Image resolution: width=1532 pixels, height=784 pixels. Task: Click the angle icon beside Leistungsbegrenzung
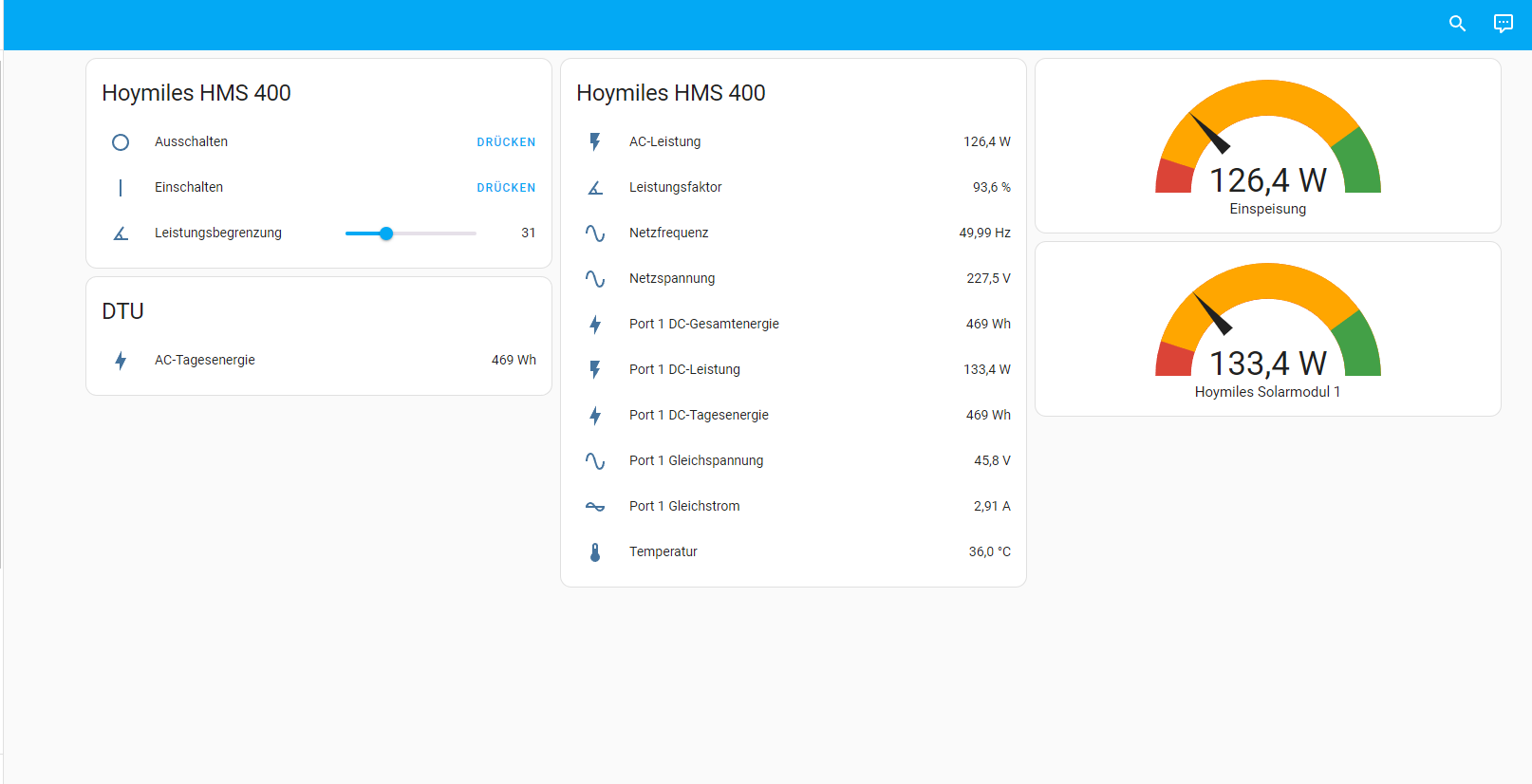click(x=121, y=233)
